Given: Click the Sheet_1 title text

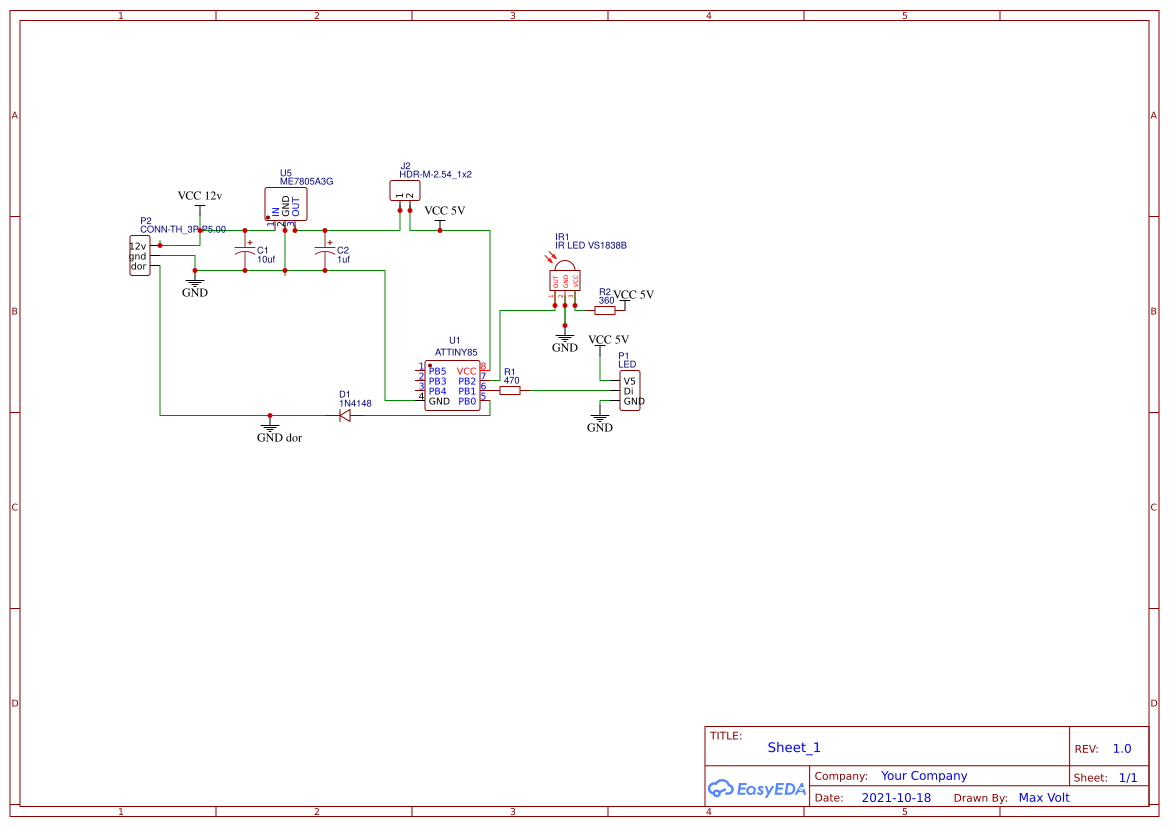Looking at the screenshot, I should coord(793,747).
